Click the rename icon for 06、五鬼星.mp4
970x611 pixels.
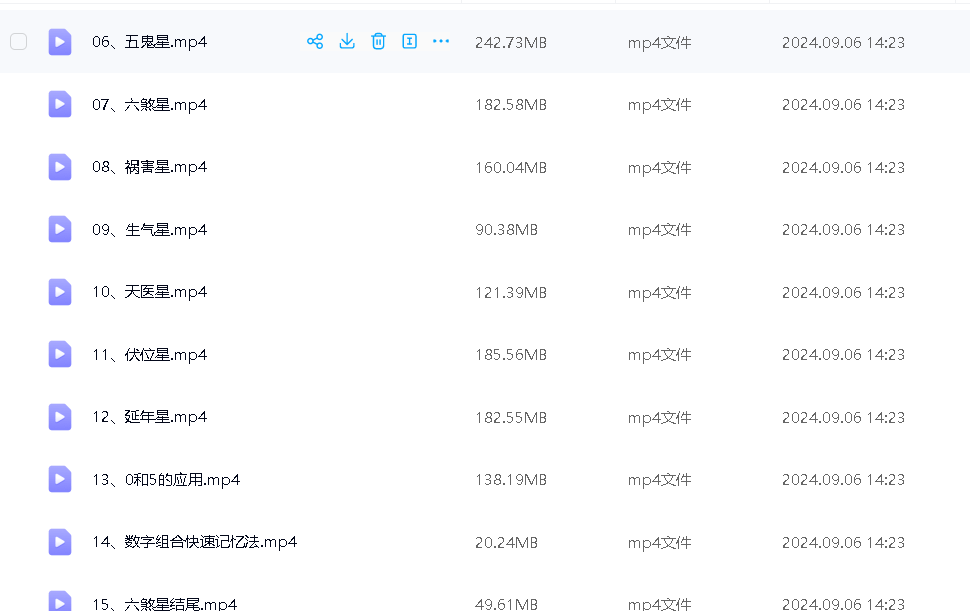click(x=409, y=41)
